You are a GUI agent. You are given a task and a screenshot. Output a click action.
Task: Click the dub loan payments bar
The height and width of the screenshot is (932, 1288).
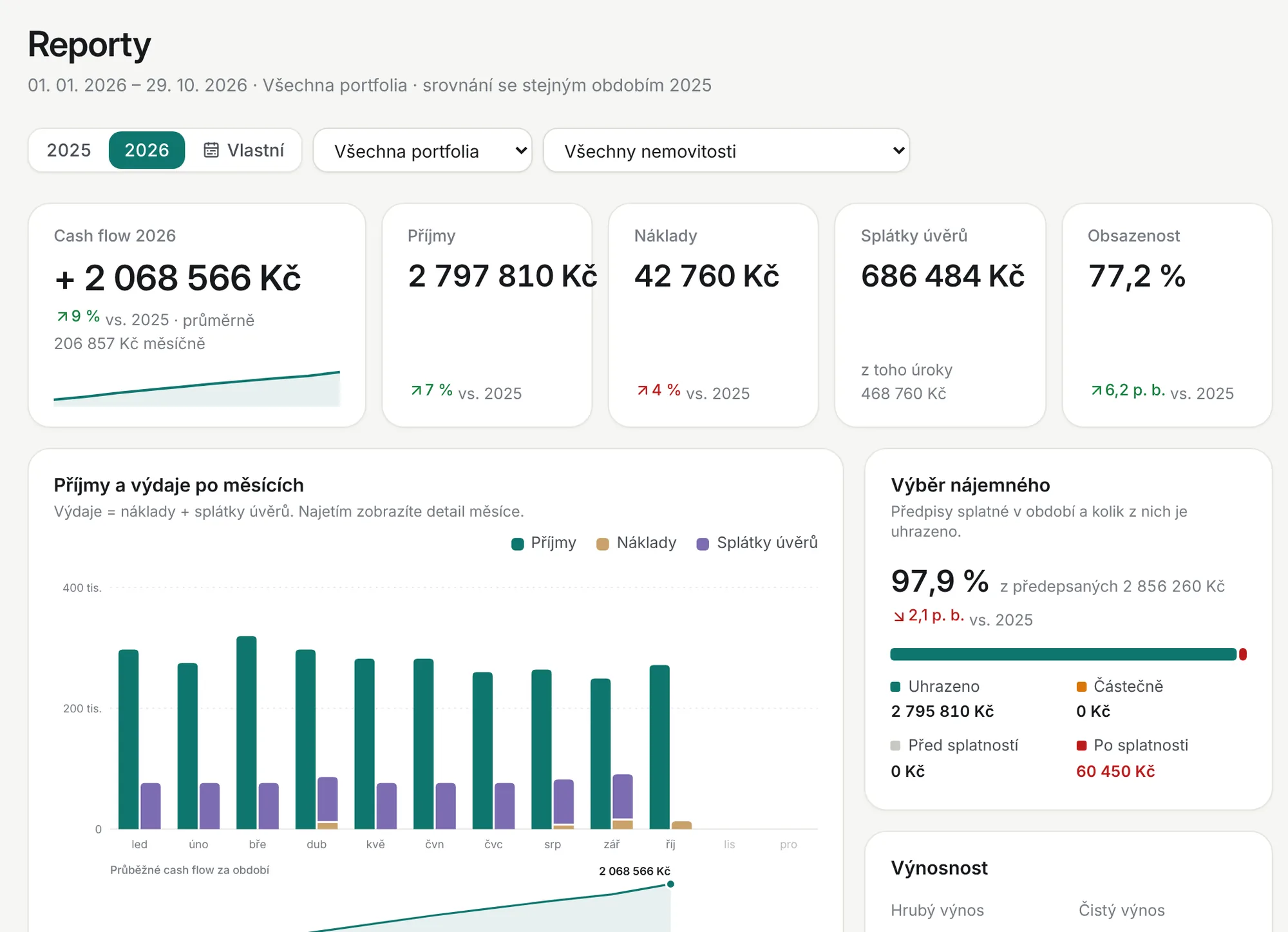(328, 799)
